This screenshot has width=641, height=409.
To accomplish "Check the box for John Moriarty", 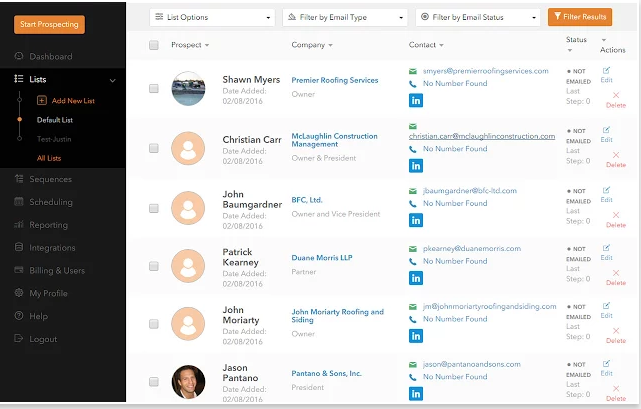I will click(154, 324).
